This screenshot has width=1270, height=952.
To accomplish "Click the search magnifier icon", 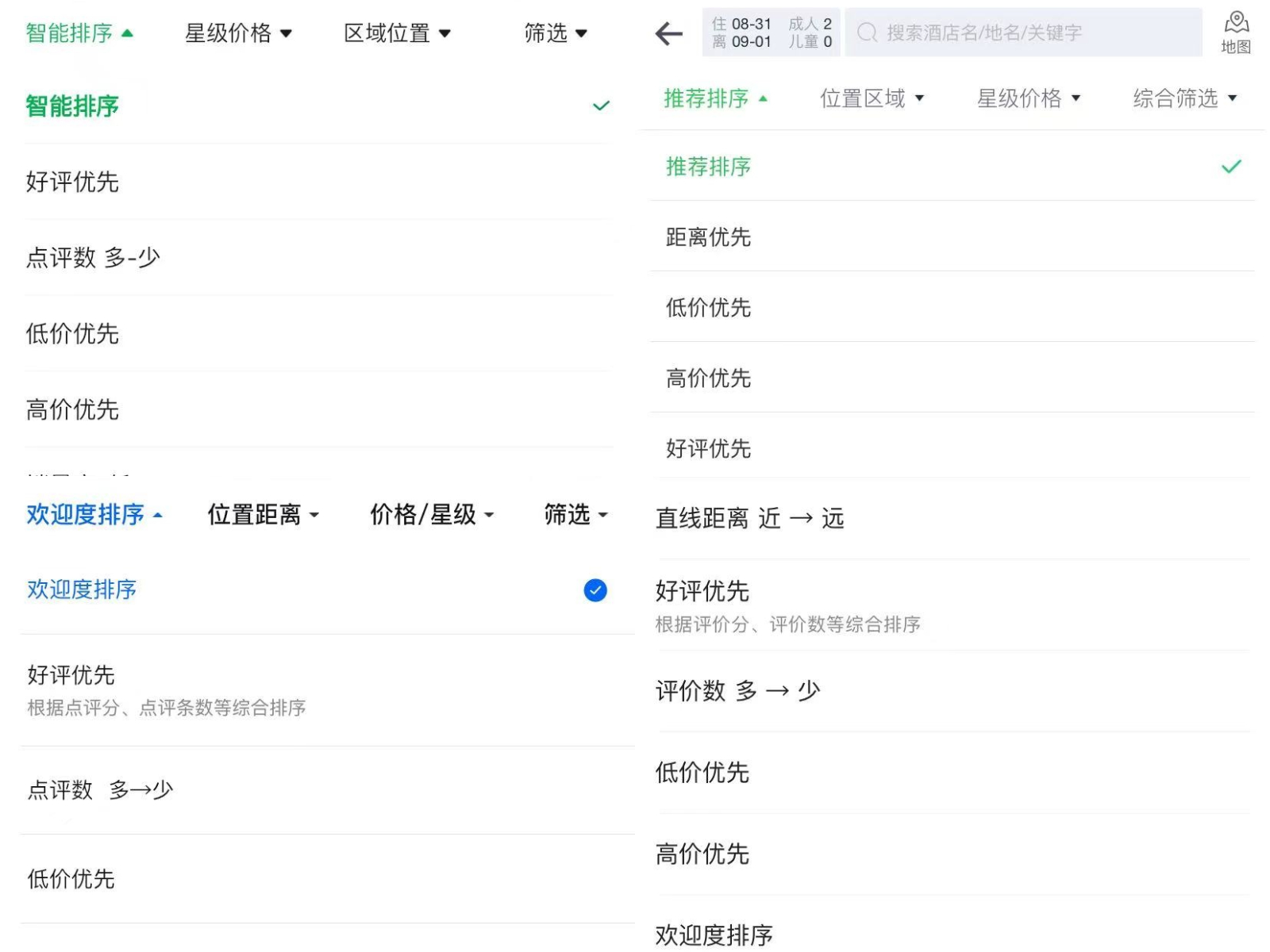I will point(867,33).
